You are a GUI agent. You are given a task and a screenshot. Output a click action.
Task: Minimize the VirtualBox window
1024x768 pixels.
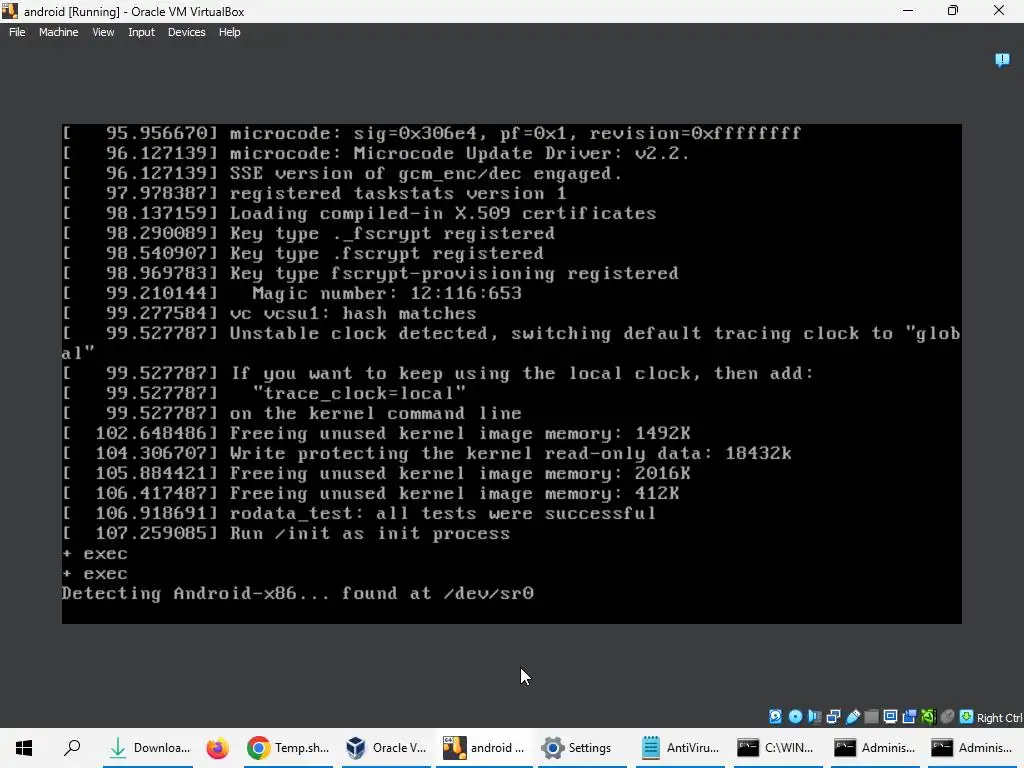tap(908, 10)
